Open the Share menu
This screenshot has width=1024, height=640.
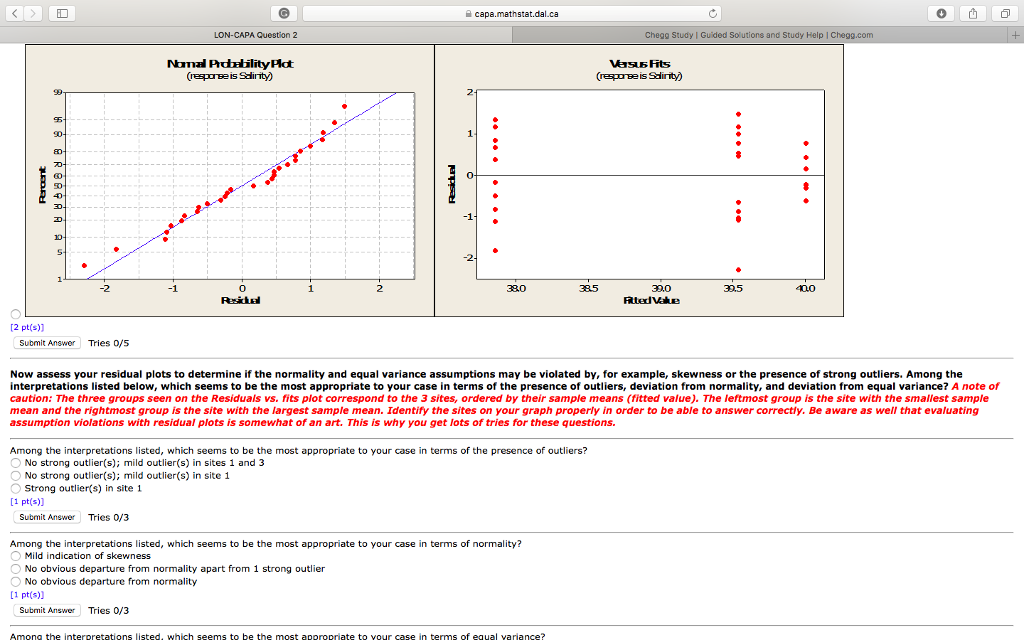971,13
